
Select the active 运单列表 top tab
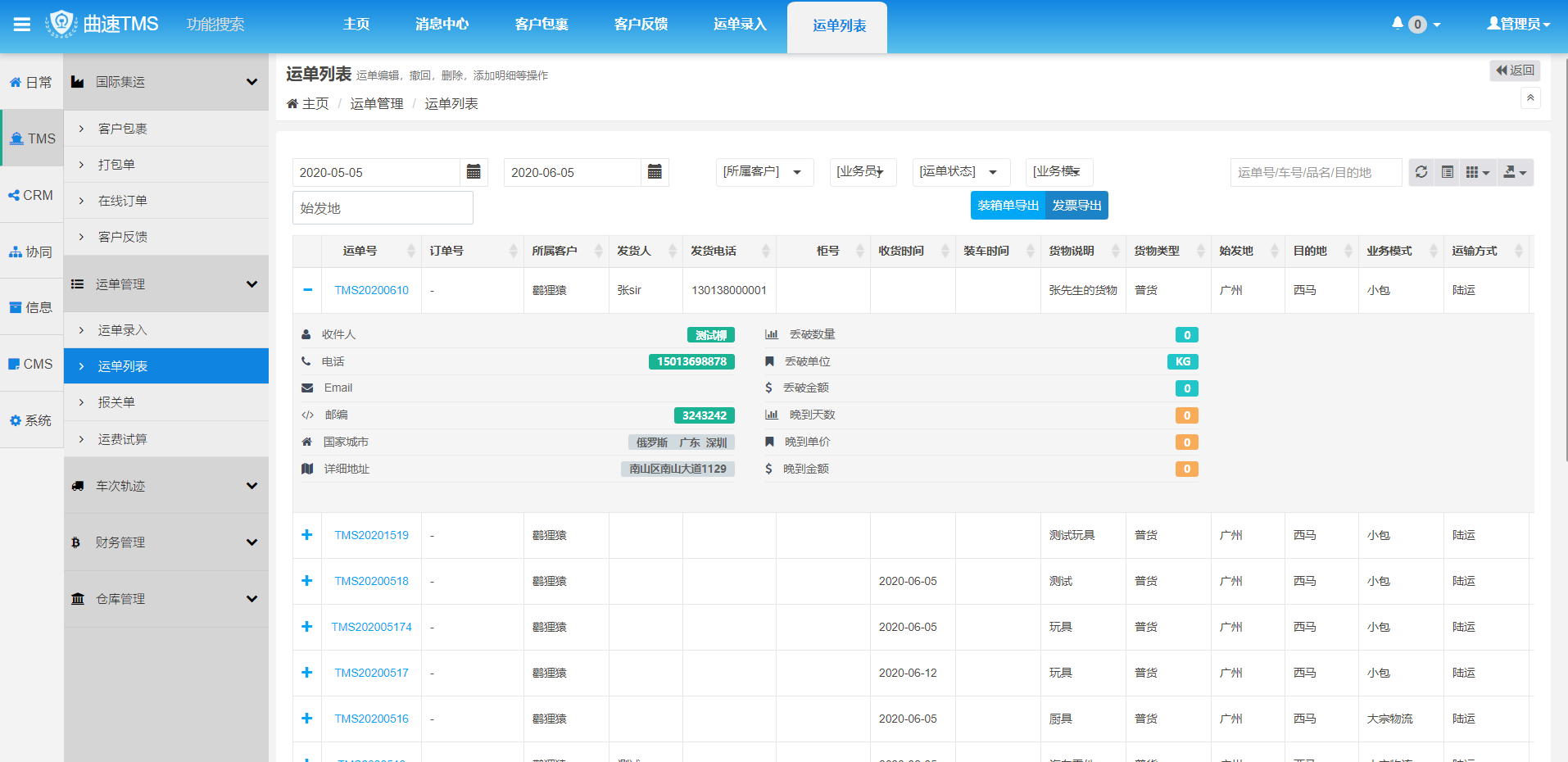pyautogui.click(x=837, y=27)
